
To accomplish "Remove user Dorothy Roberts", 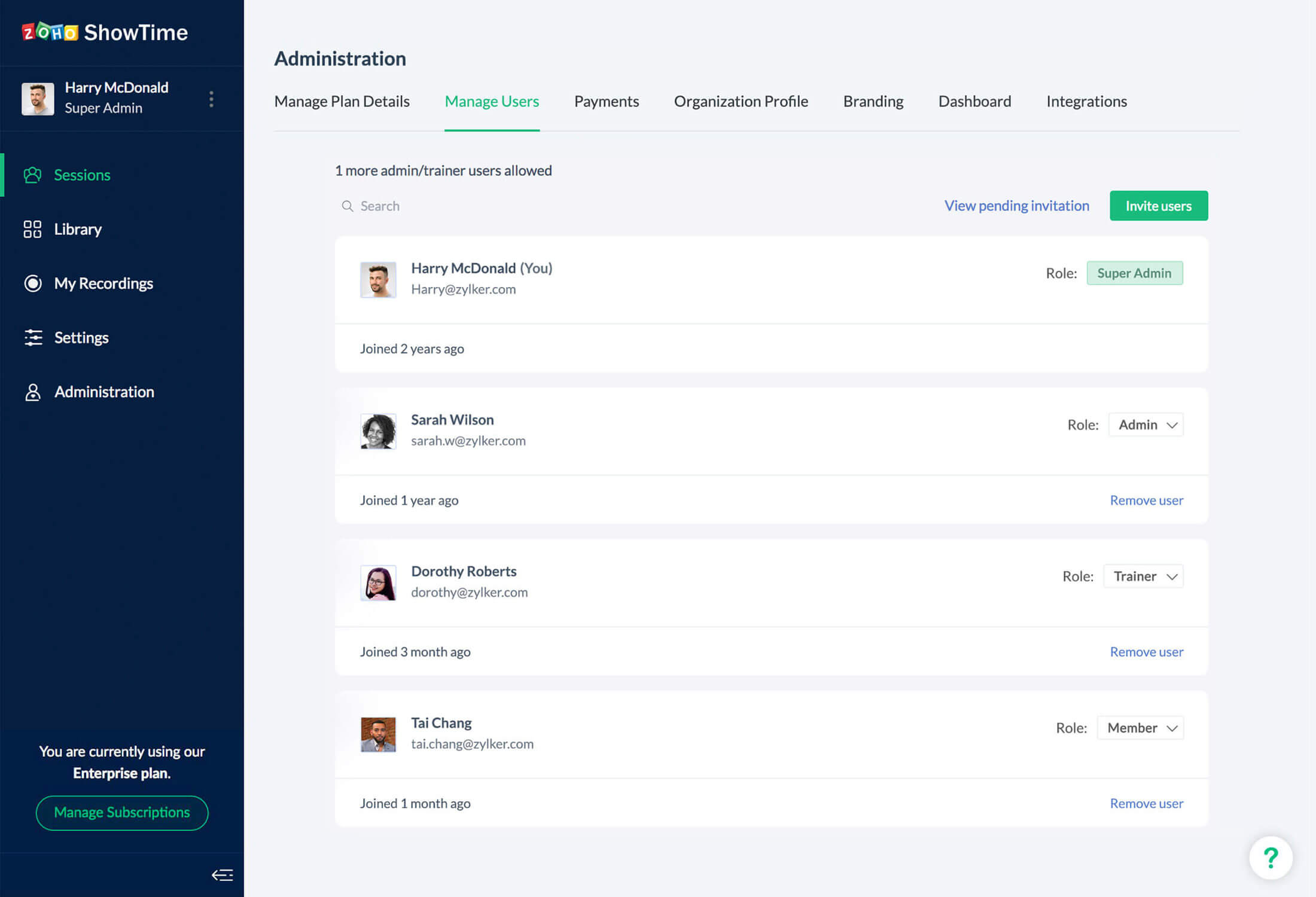I will point(1146,651).
